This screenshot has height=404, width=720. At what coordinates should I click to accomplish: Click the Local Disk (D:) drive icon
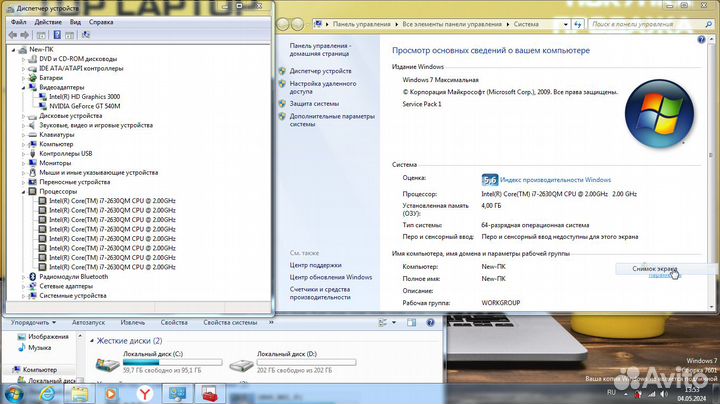[241, 365]
